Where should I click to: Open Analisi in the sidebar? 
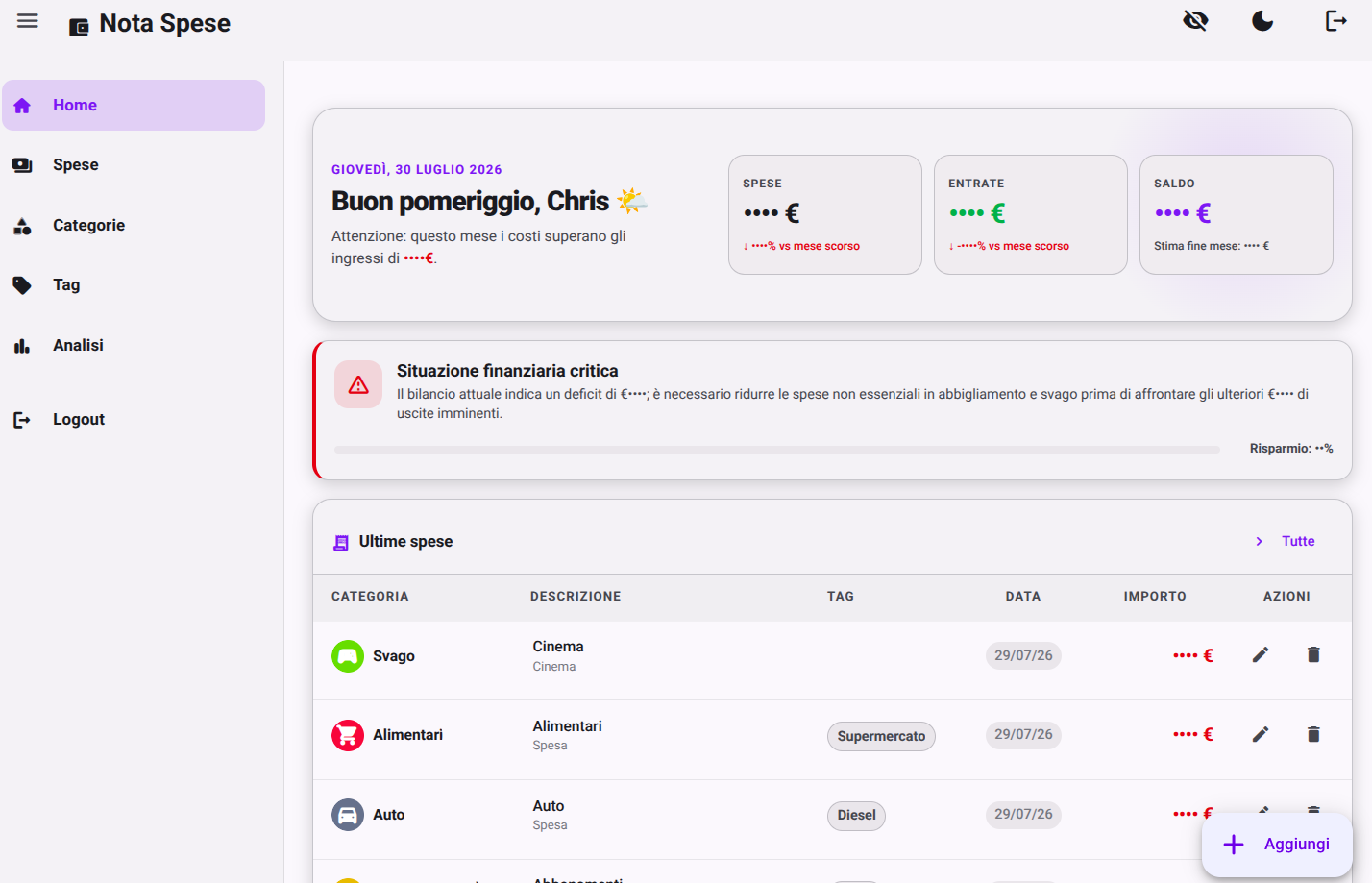(x=134, y=346)
